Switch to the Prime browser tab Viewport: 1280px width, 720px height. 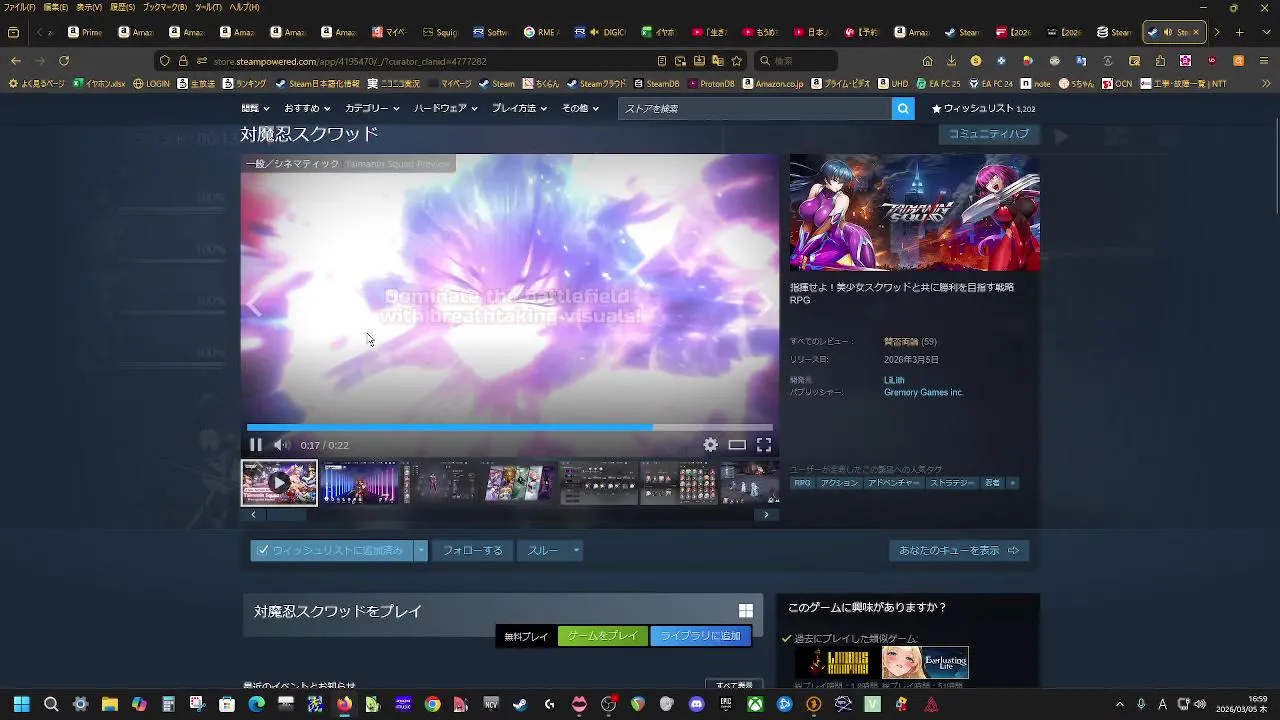[85, 32]
